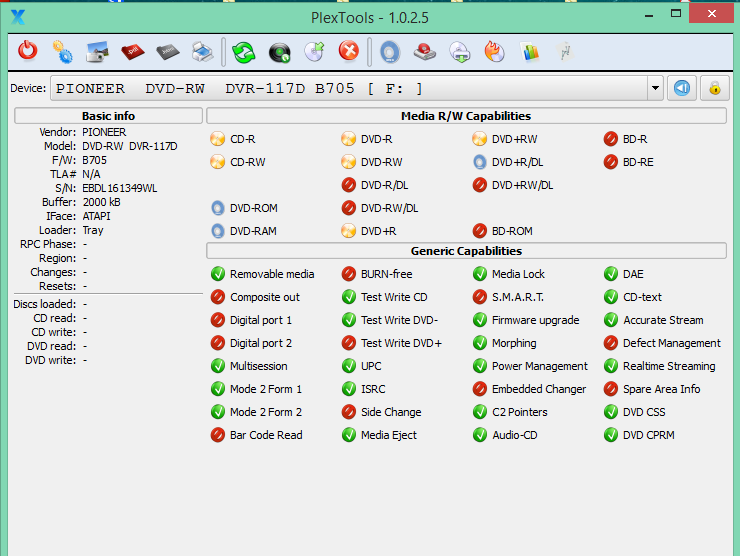Click the red X cancel icon
The width and height of the screenshot is (740, 556).
click(349, 51)
